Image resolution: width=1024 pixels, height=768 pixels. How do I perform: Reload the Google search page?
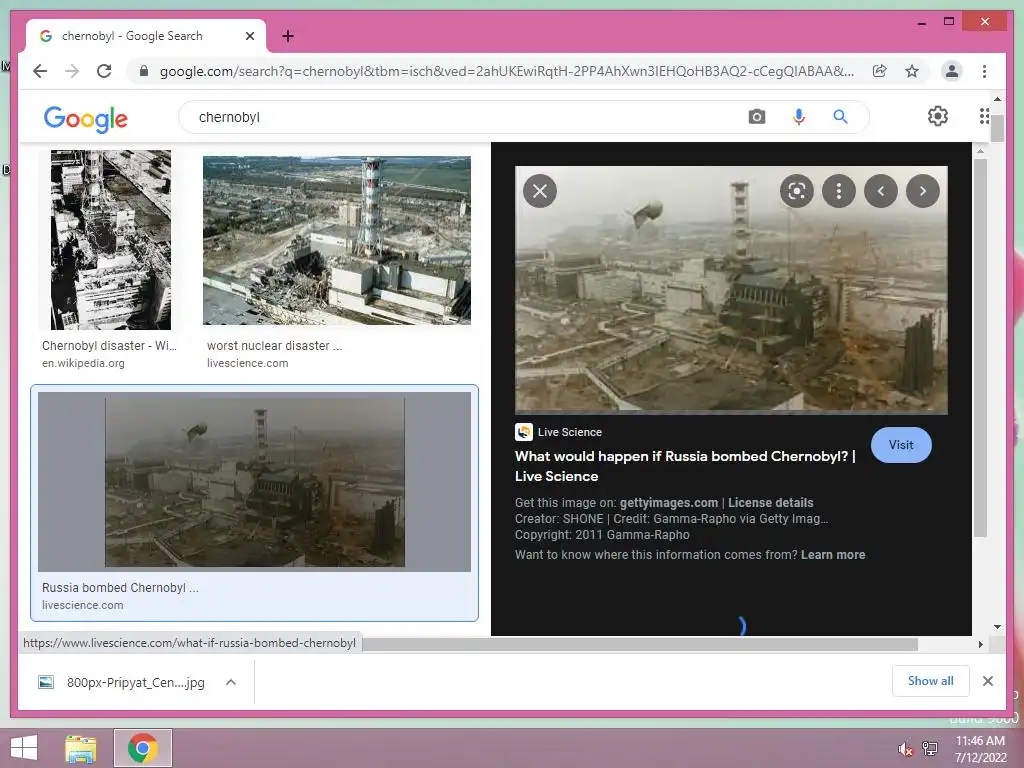point(104,71)
